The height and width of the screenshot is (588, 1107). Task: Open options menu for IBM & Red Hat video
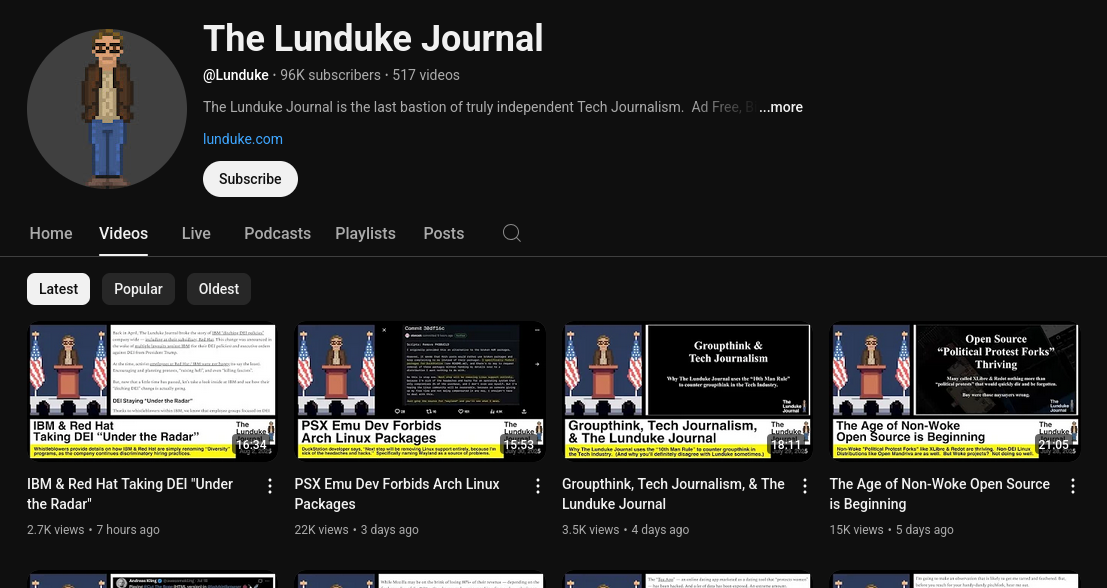270,486
